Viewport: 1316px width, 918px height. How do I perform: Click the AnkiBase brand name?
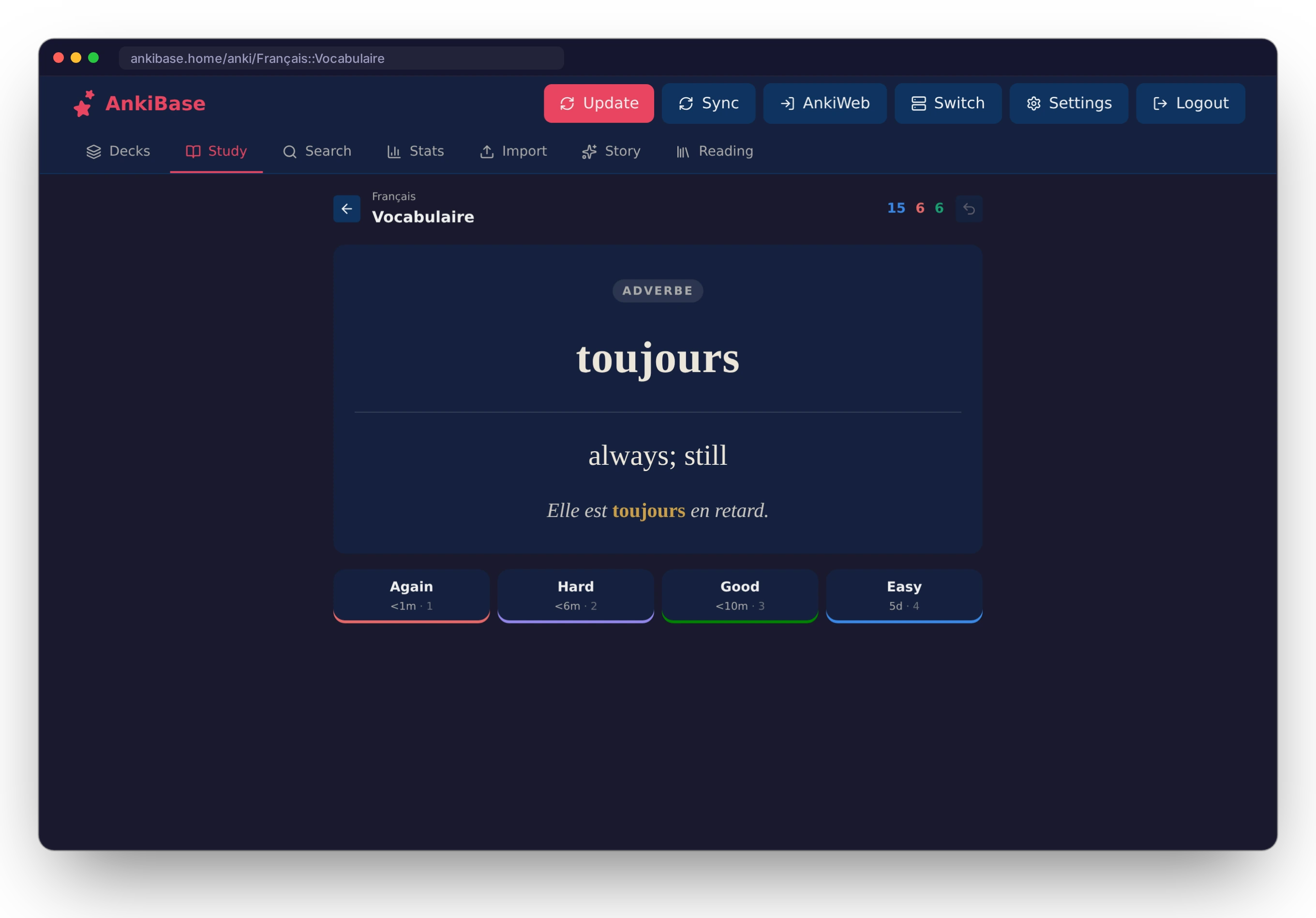click(155, 104)
